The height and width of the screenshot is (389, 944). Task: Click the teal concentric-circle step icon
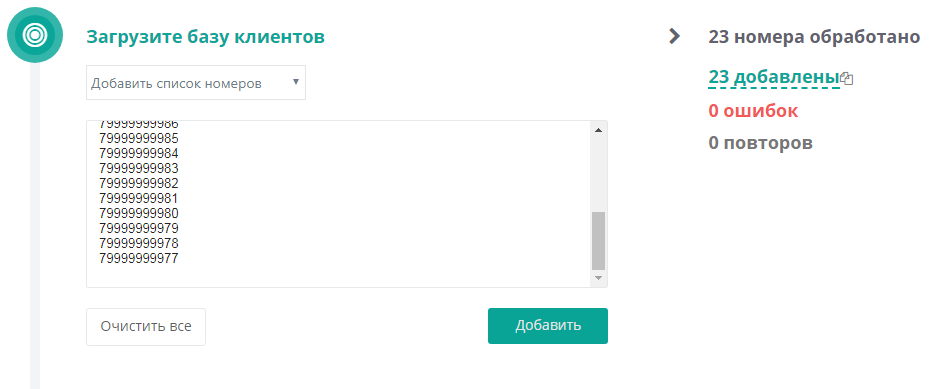[x=35, y=35]
